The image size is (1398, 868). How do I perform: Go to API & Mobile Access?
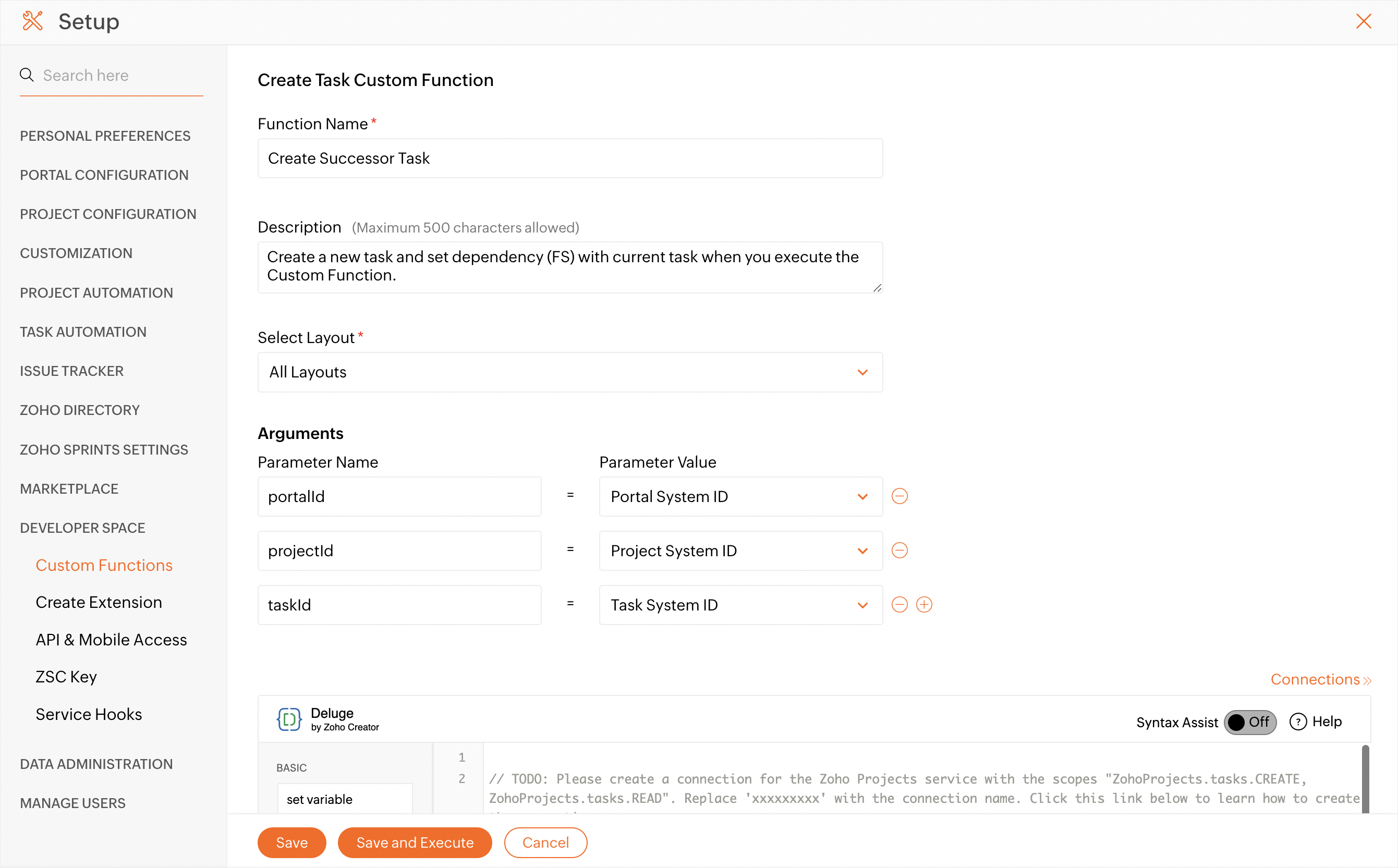111,640
